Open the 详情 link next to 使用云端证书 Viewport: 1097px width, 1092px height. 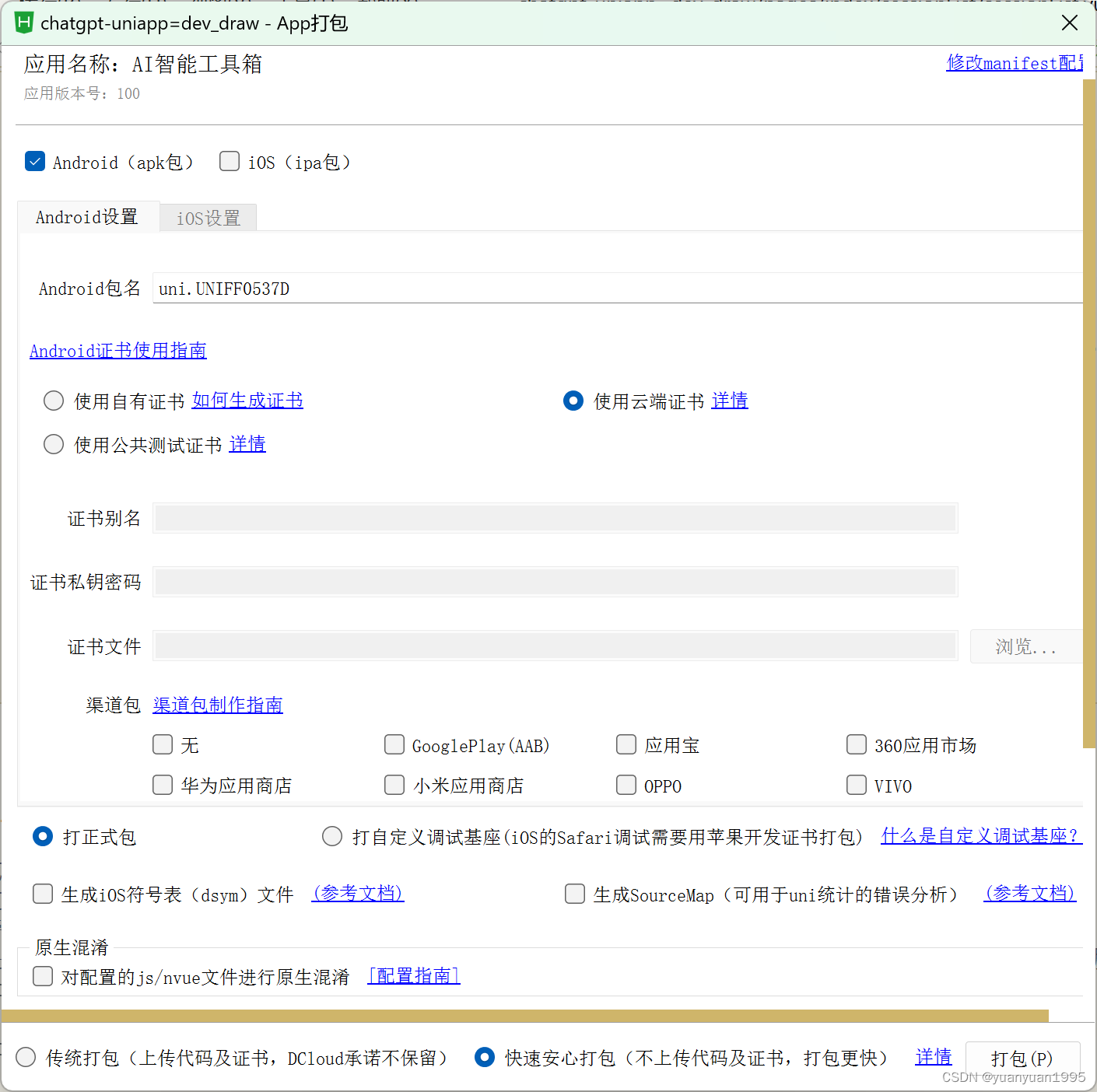[730, 401]
